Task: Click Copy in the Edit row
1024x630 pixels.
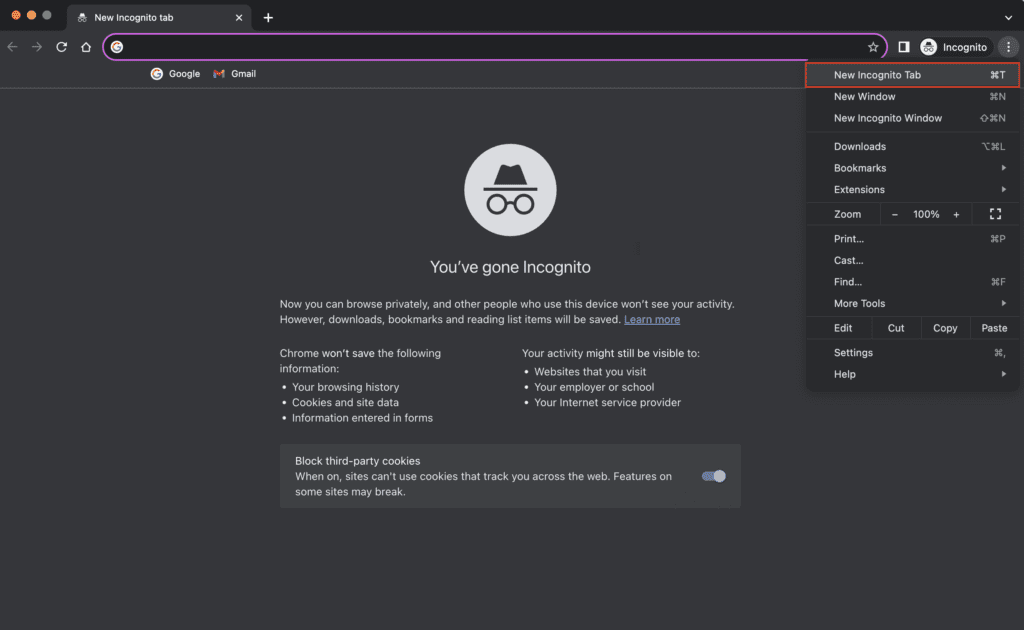Action: click(x=945, y=328)
